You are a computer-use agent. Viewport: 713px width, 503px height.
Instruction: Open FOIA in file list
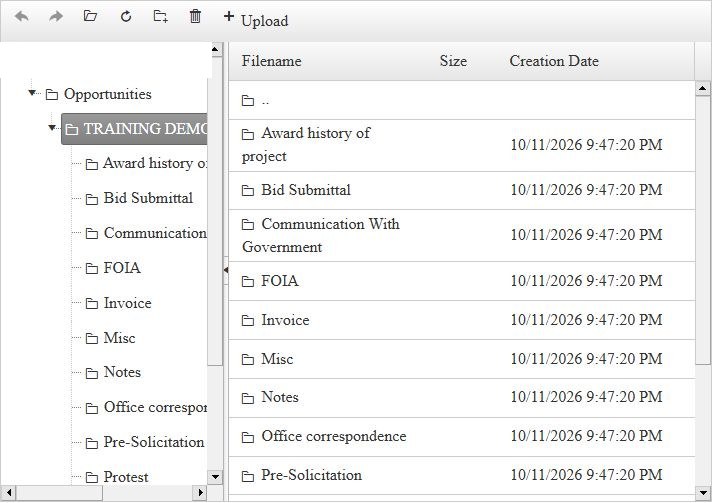[462, 281]
